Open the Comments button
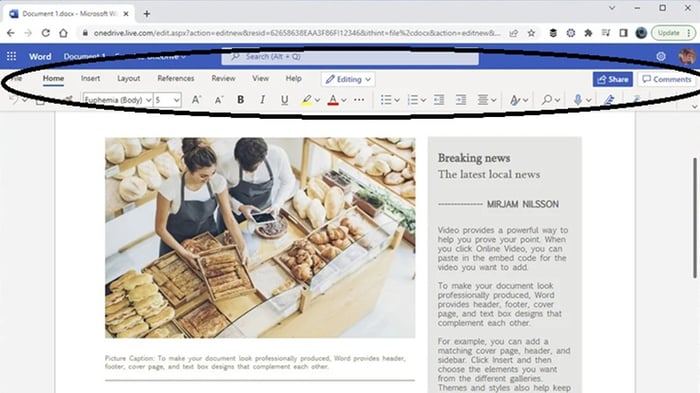Screen dimensions: 700x393 click(x=667, y=79)
